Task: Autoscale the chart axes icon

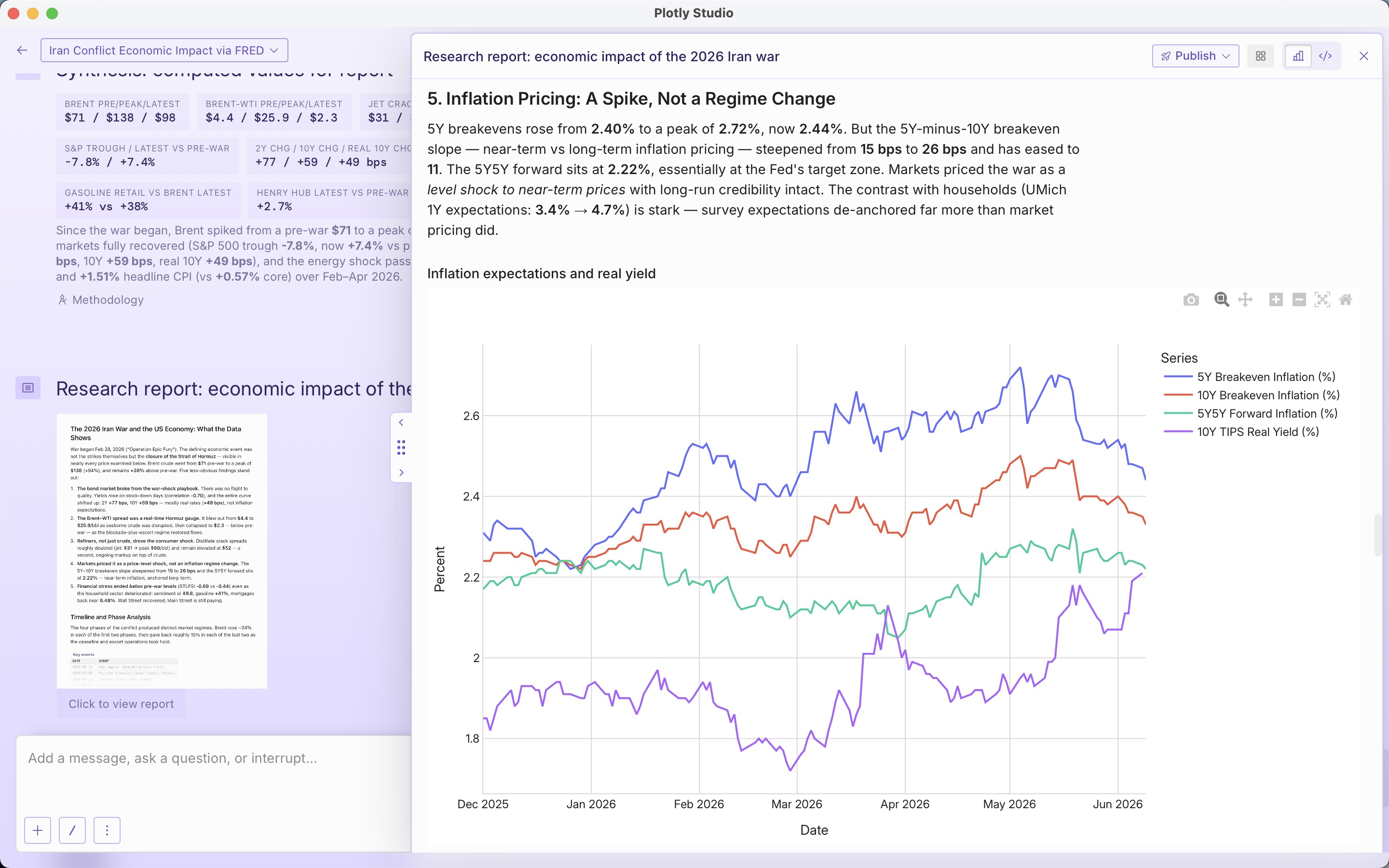Action: click(1322, 299)
